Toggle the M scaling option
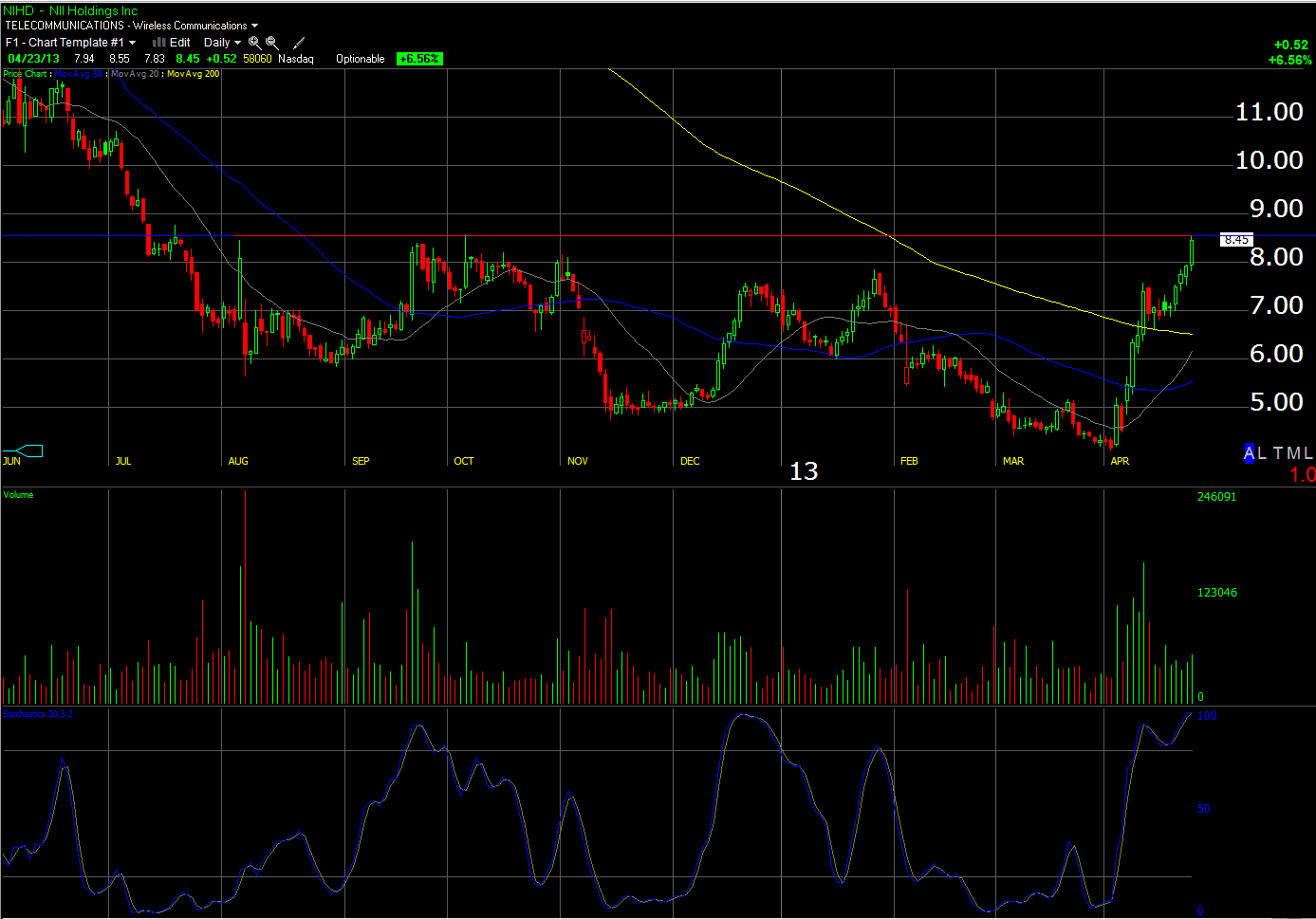Image resolution: width=1316 pixels, height=919 pixels. click(x=1292, y=453)
